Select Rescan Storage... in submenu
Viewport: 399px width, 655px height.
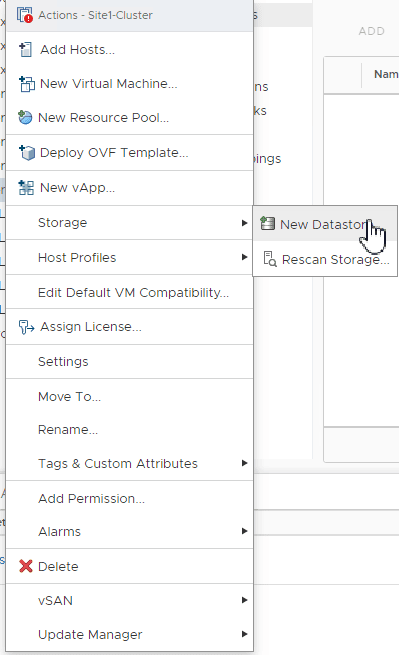click(x=325, y=259)
